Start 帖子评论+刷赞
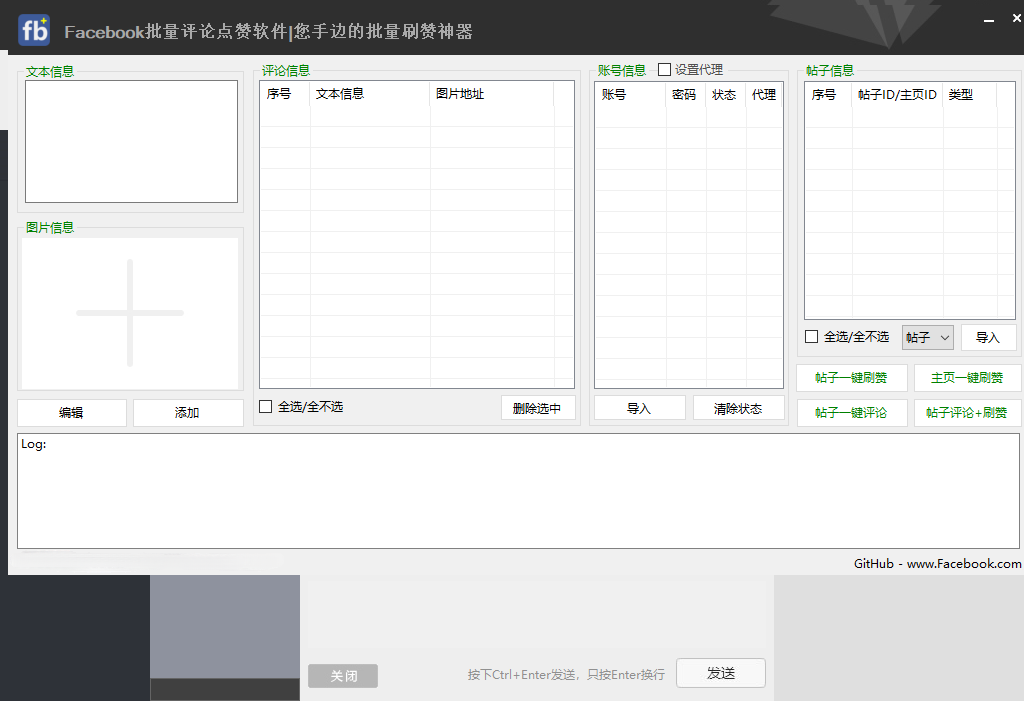The image size is (1024, 701). pyautogui.click(x=967, y=413)
